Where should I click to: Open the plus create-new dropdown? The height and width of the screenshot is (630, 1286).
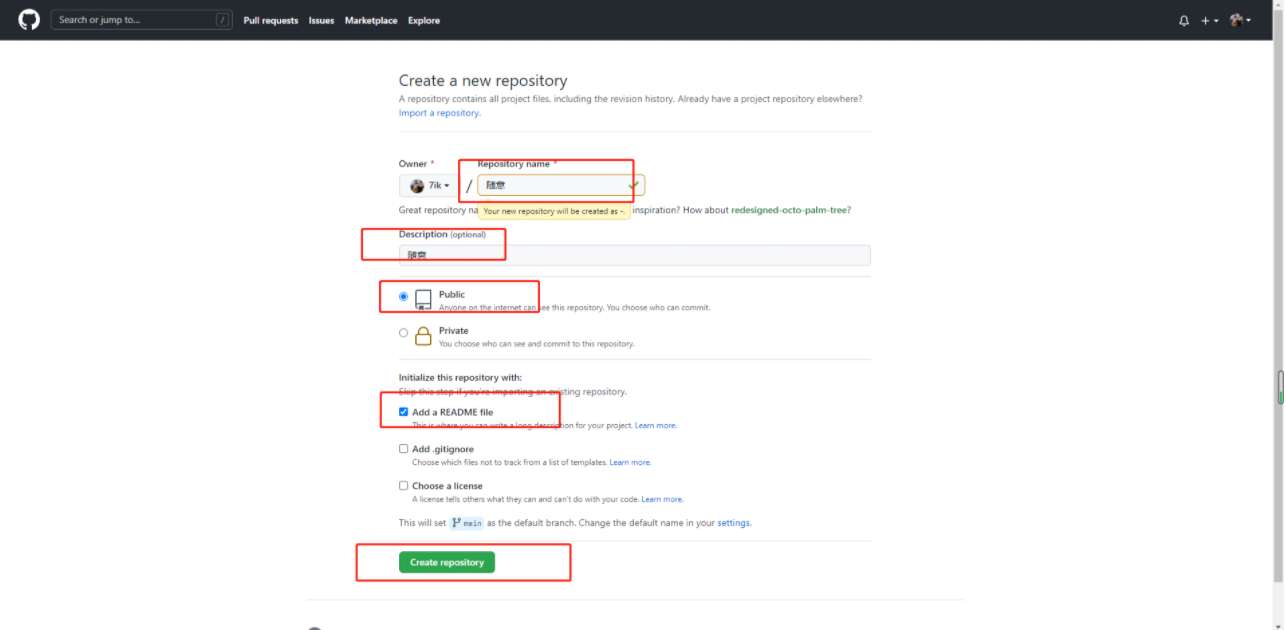point(1210,20)
